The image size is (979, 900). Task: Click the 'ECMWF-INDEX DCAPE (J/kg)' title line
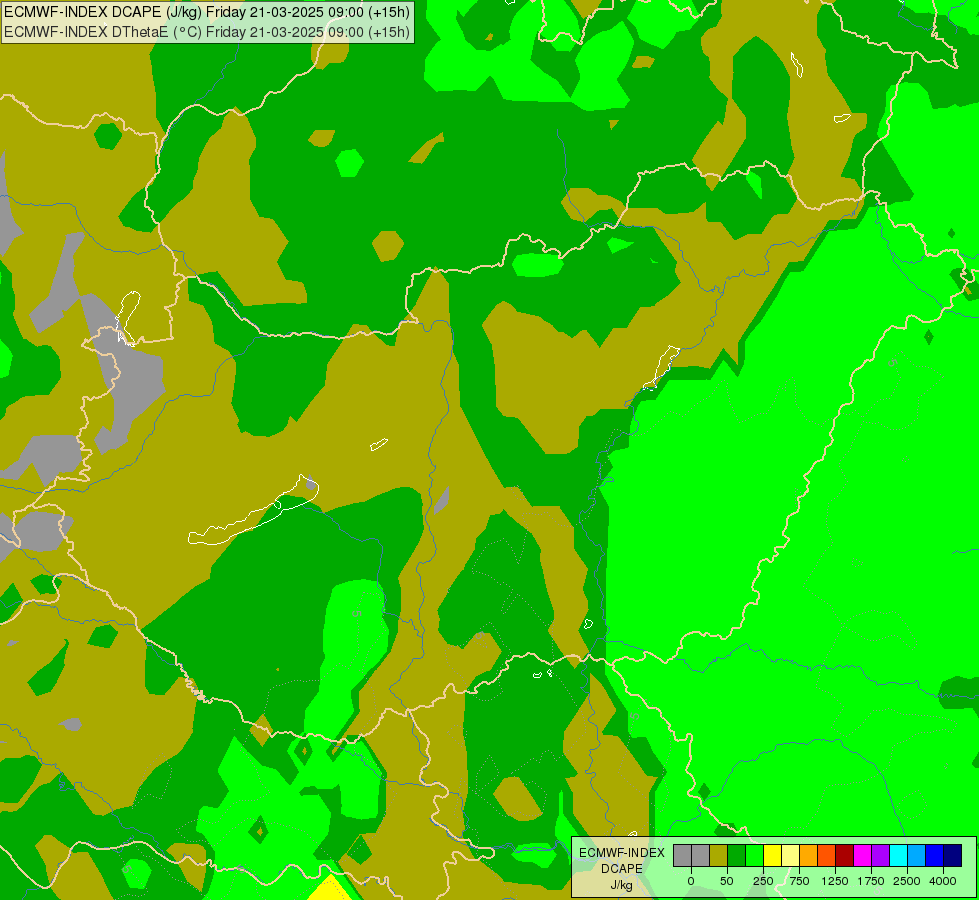tap(207, 12)
